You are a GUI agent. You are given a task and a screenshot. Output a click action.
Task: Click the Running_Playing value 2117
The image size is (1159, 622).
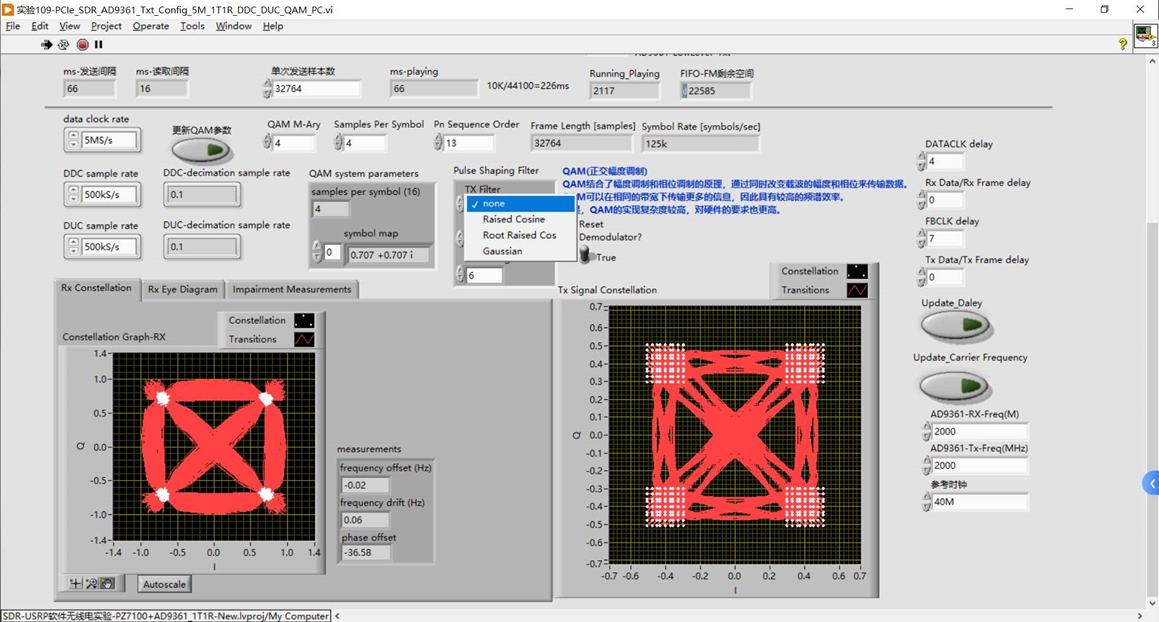(623, 90)
